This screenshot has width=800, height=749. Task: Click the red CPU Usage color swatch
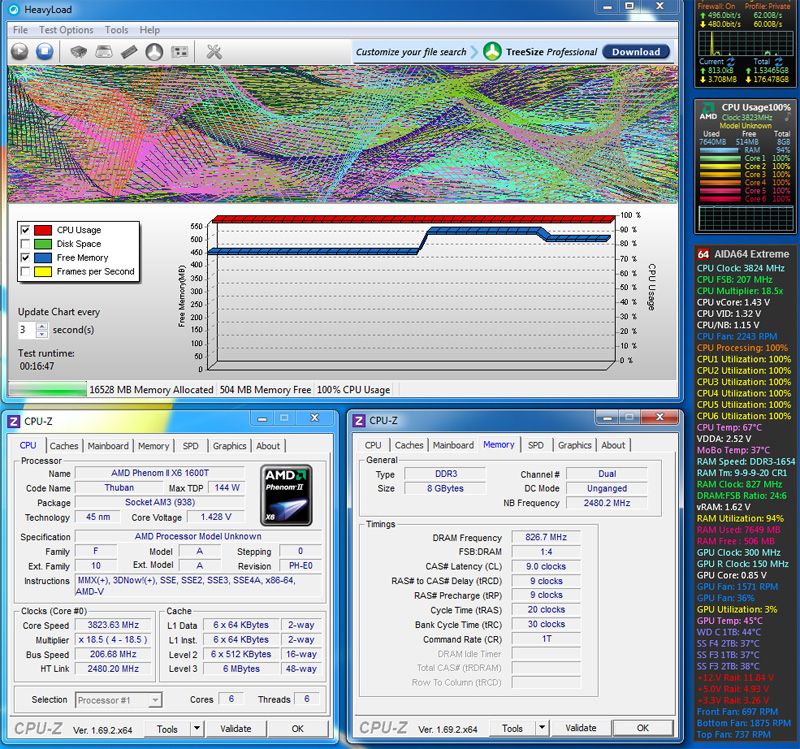tap(44, 230)
